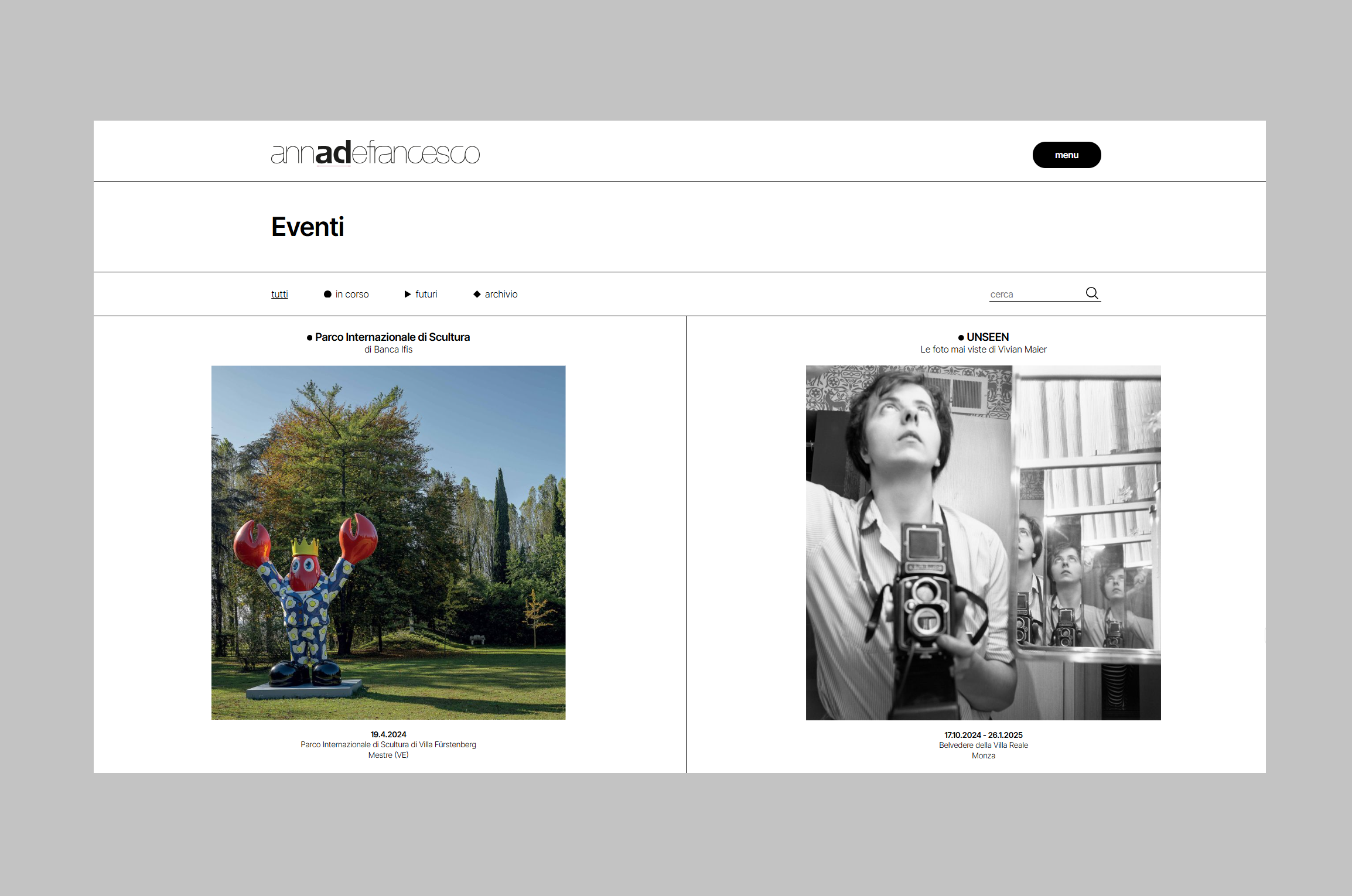The width and height of the screenshot is (1352, 896).
Task: Click the magnifying glass search icon
Action: [x=1092, y=293]
